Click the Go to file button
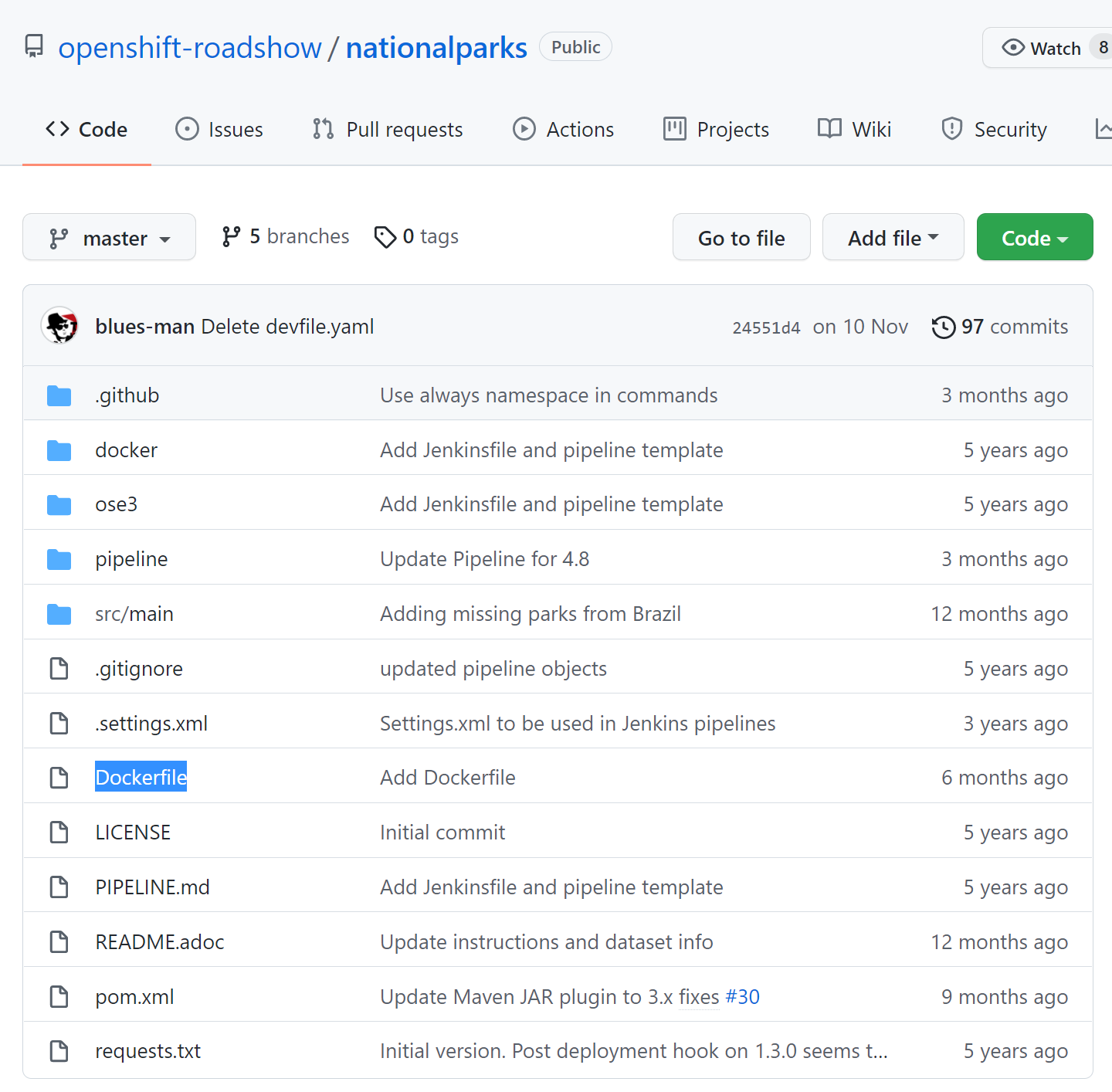 click(x=741, y=237)
